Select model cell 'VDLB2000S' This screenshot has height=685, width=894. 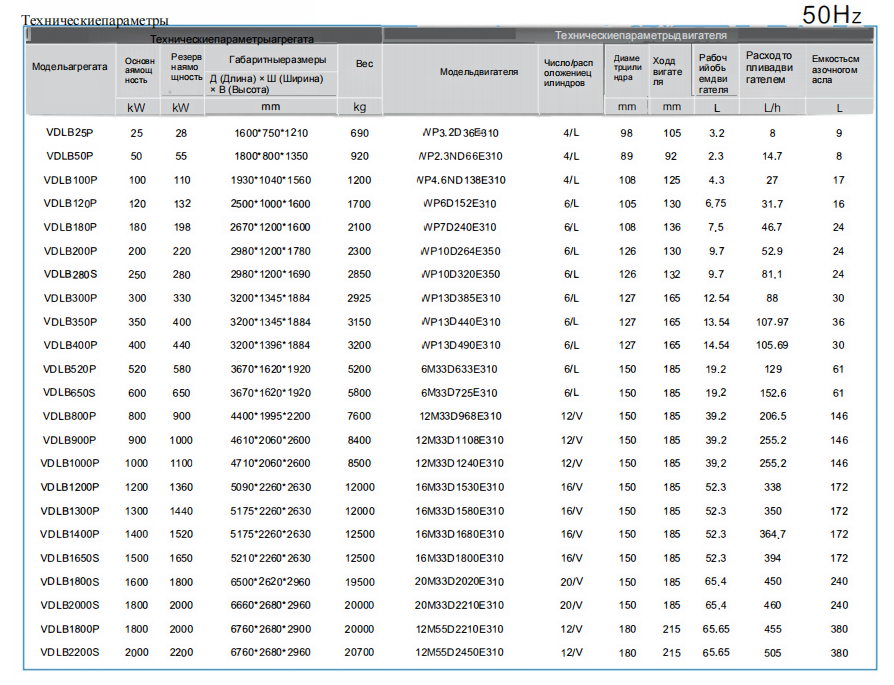click(x=70, y=605)
